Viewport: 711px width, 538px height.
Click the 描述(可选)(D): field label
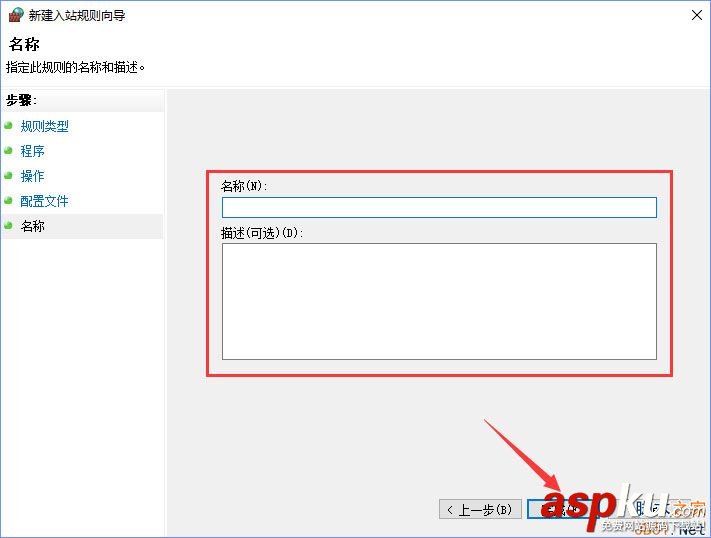pyautogui.click(x=262, y=233)
